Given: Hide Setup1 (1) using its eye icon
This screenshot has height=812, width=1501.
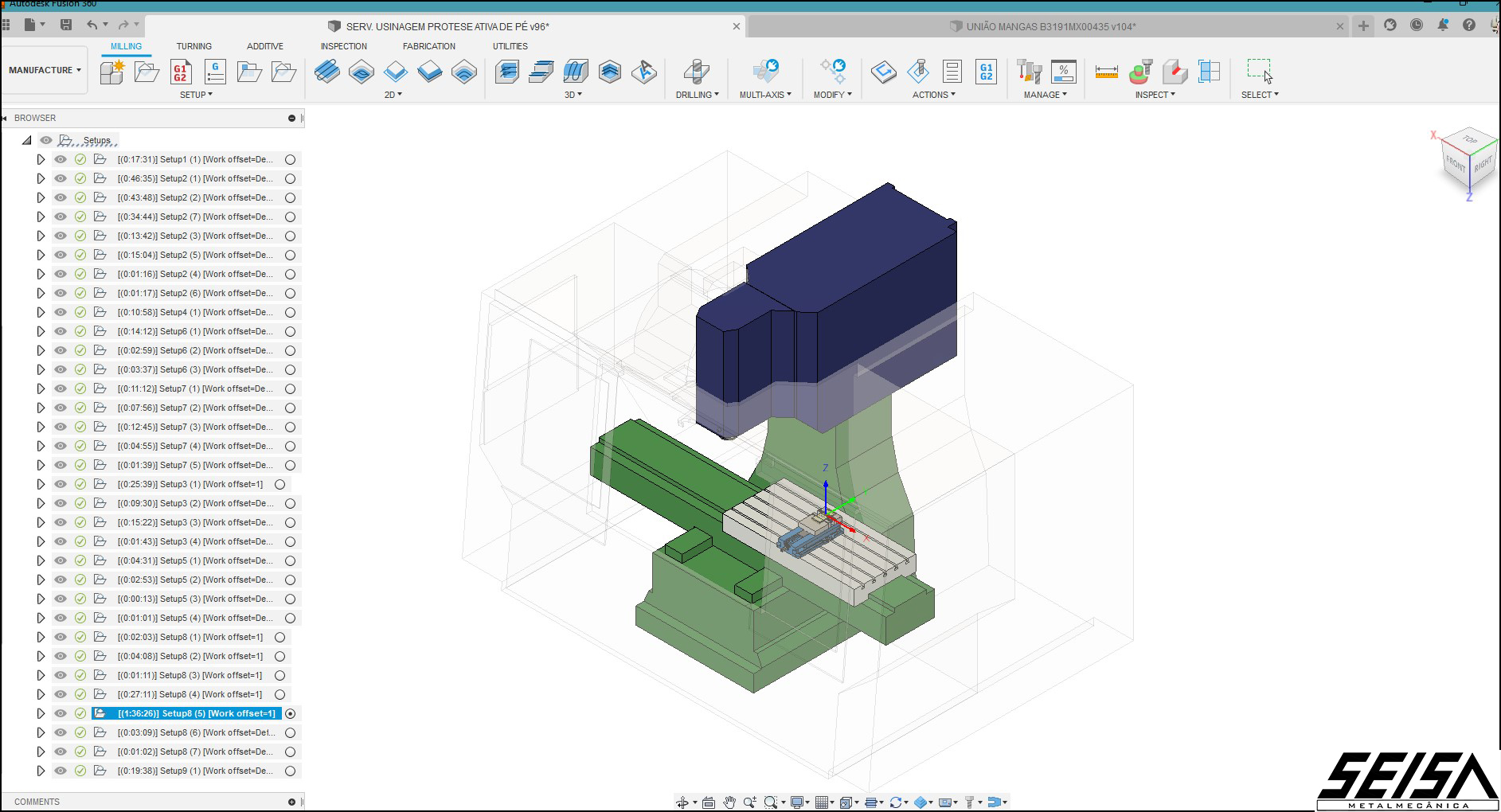Looking at the screenshot, I should point(61,159).
